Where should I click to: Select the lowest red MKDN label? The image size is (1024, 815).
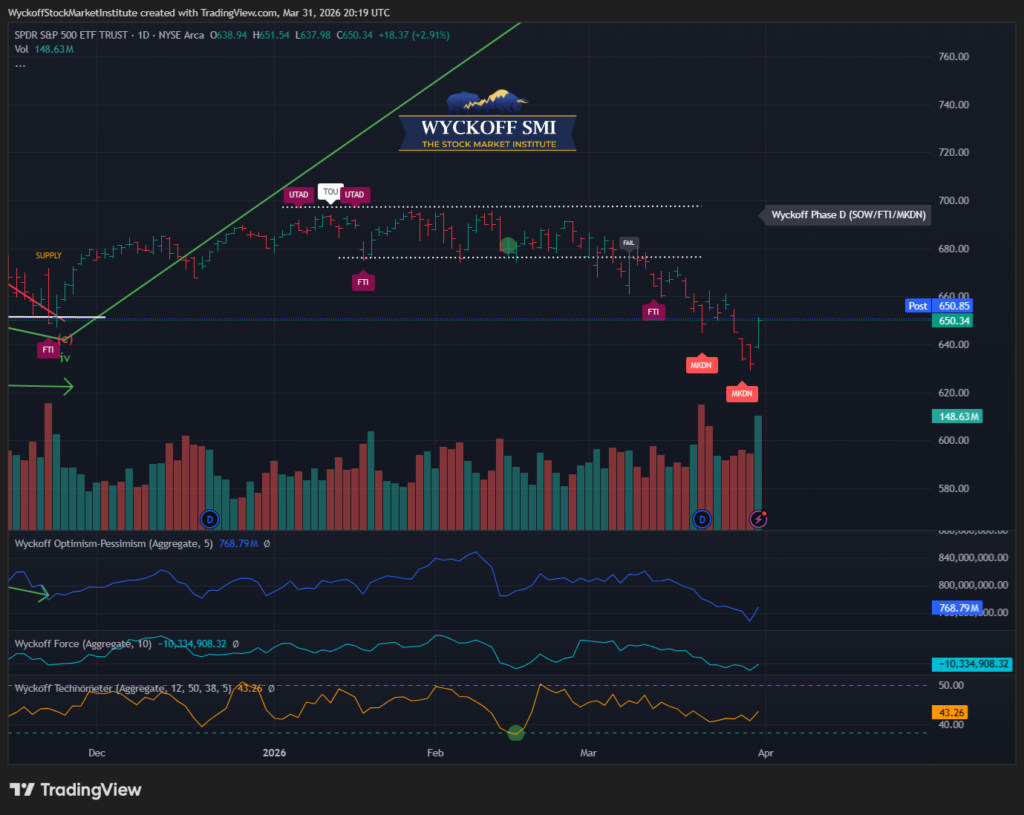tap(741, 395)
